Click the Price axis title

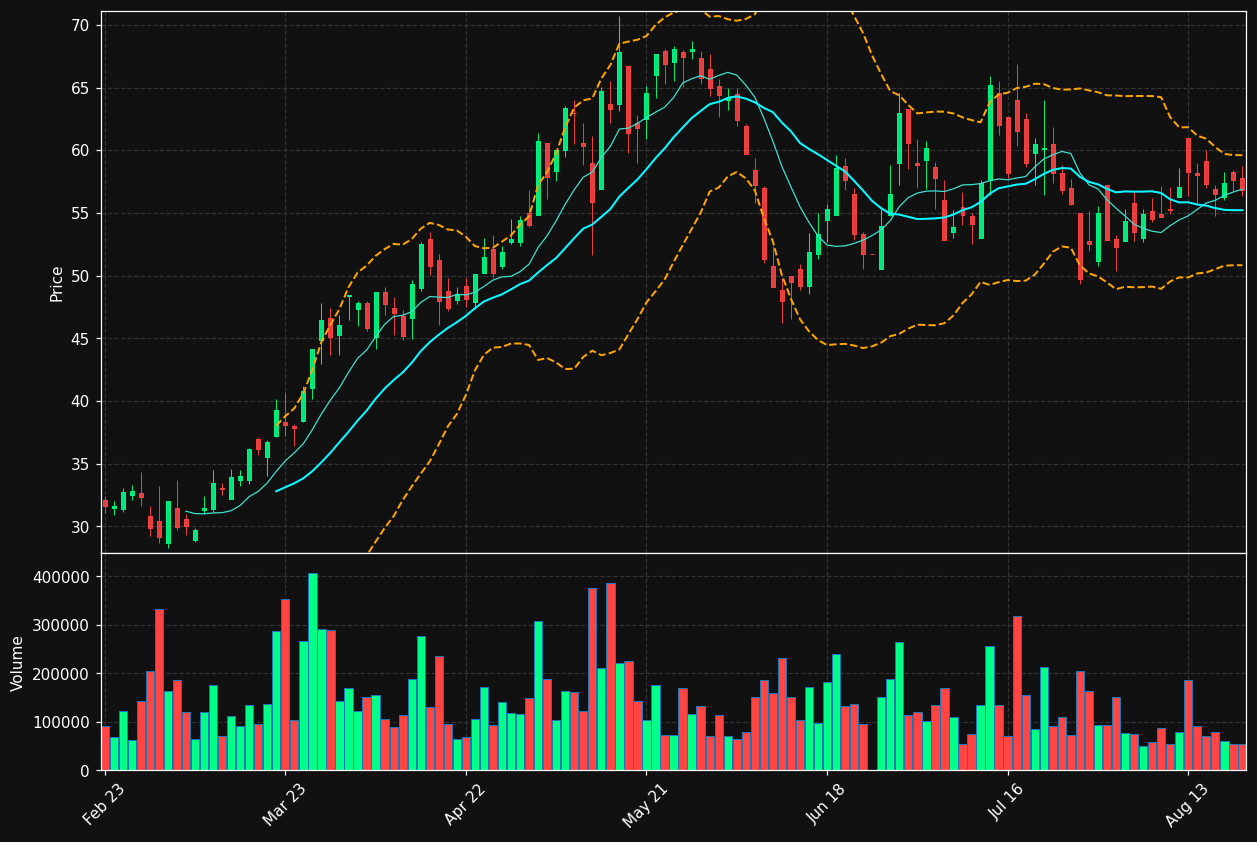57,283
